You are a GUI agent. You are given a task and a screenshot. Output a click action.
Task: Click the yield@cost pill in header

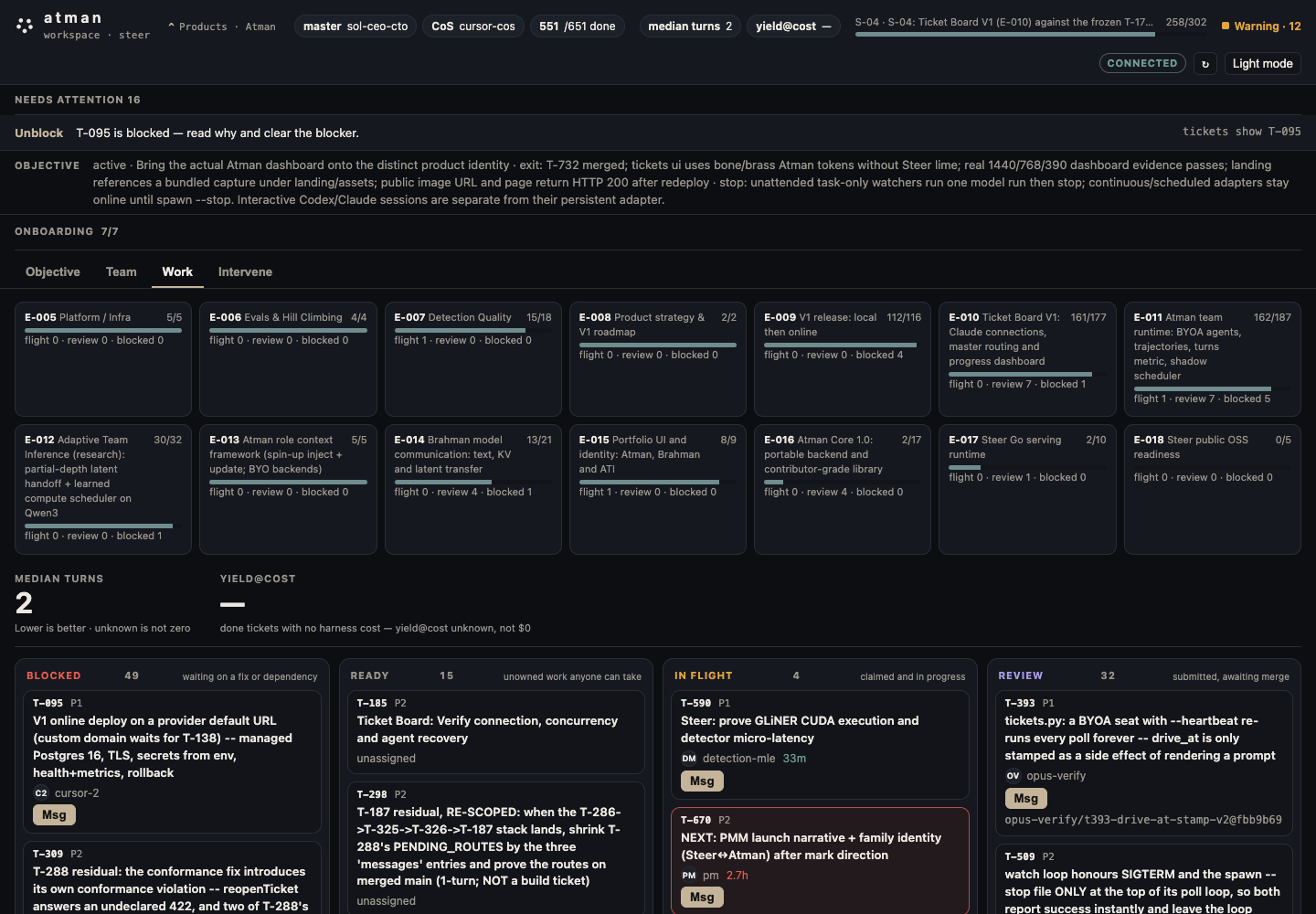(793, 27)
